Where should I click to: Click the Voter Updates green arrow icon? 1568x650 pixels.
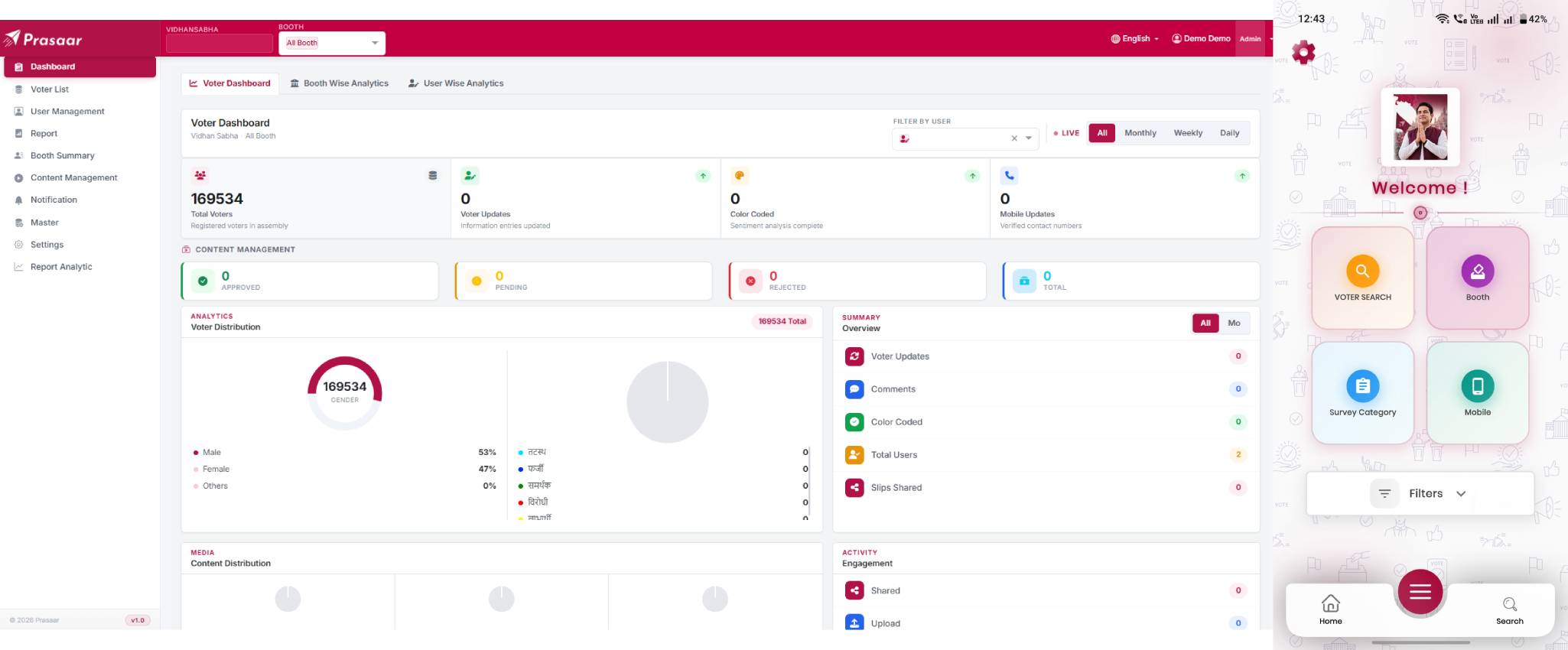[x=703, y=176]
